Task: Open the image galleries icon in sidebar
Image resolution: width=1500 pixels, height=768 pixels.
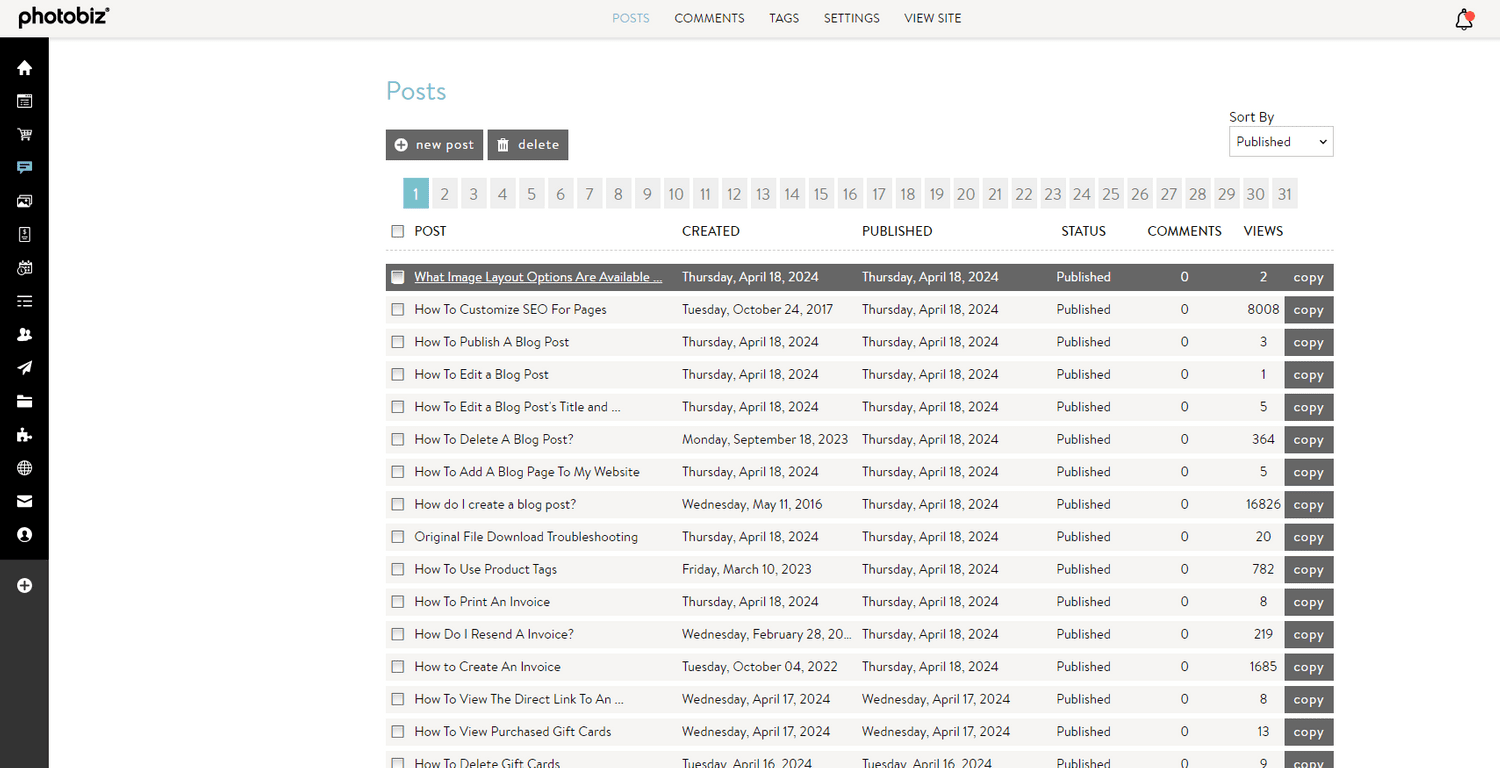Action: (24, 201)
